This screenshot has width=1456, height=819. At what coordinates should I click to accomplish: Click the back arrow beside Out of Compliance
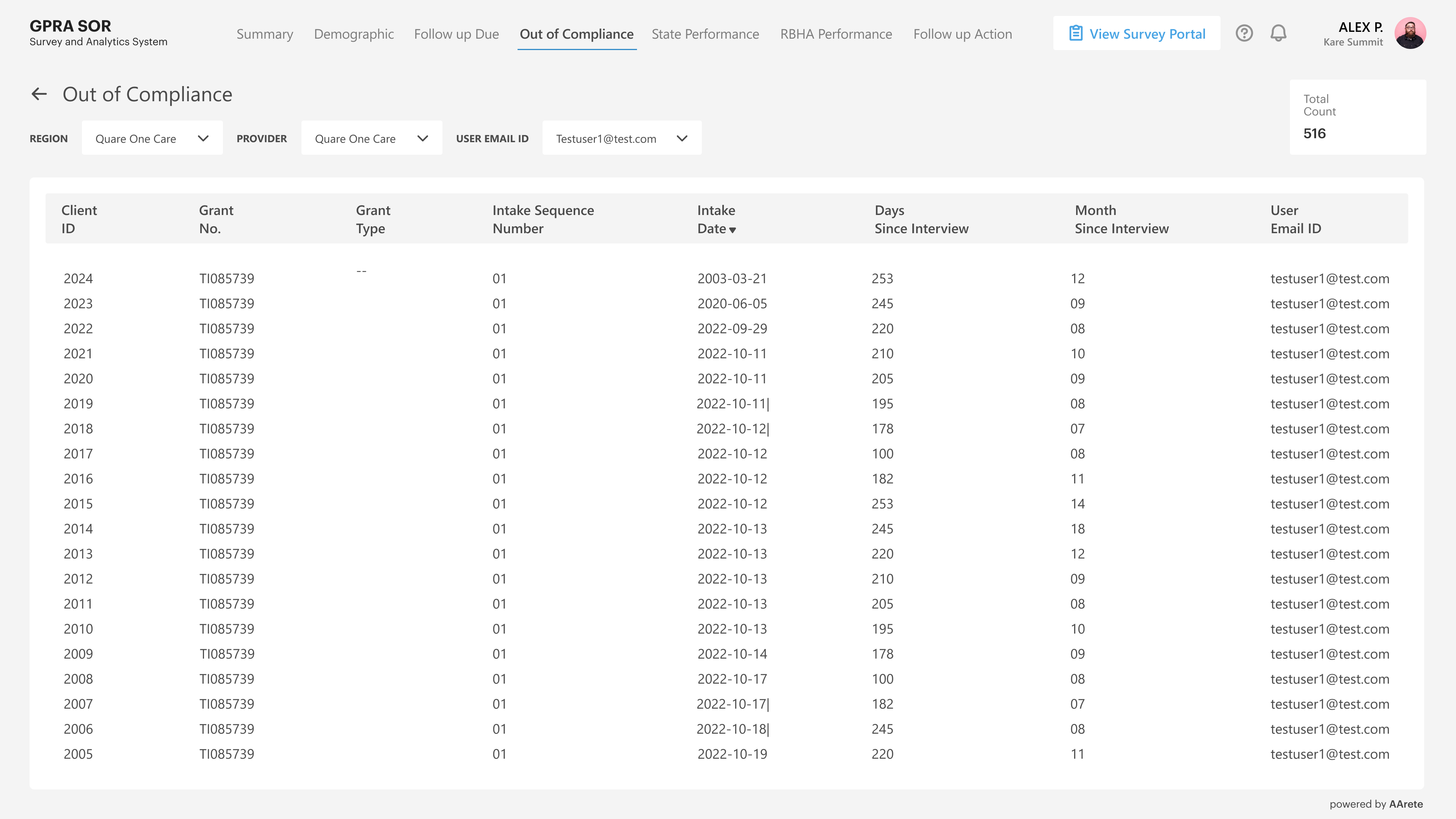pos(39,93)
